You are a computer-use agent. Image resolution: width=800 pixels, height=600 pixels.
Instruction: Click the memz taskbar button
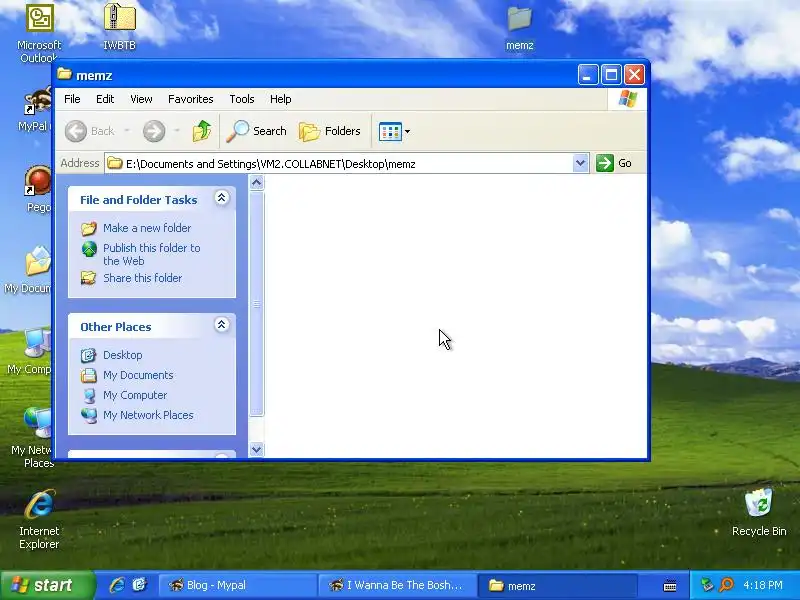click(x=557, y=585)
